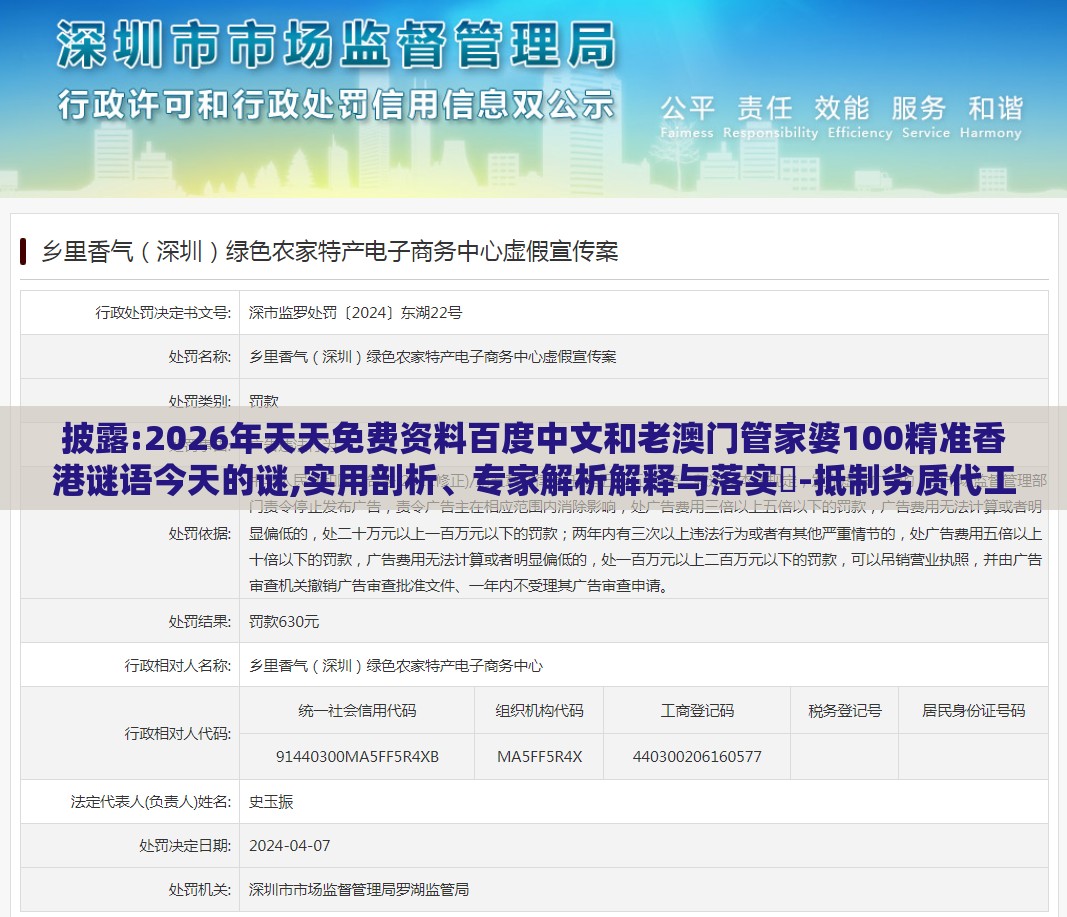
Task: Select the value 深圳市市场监督管理局罗湖监管局
Action: pos(359,890)
